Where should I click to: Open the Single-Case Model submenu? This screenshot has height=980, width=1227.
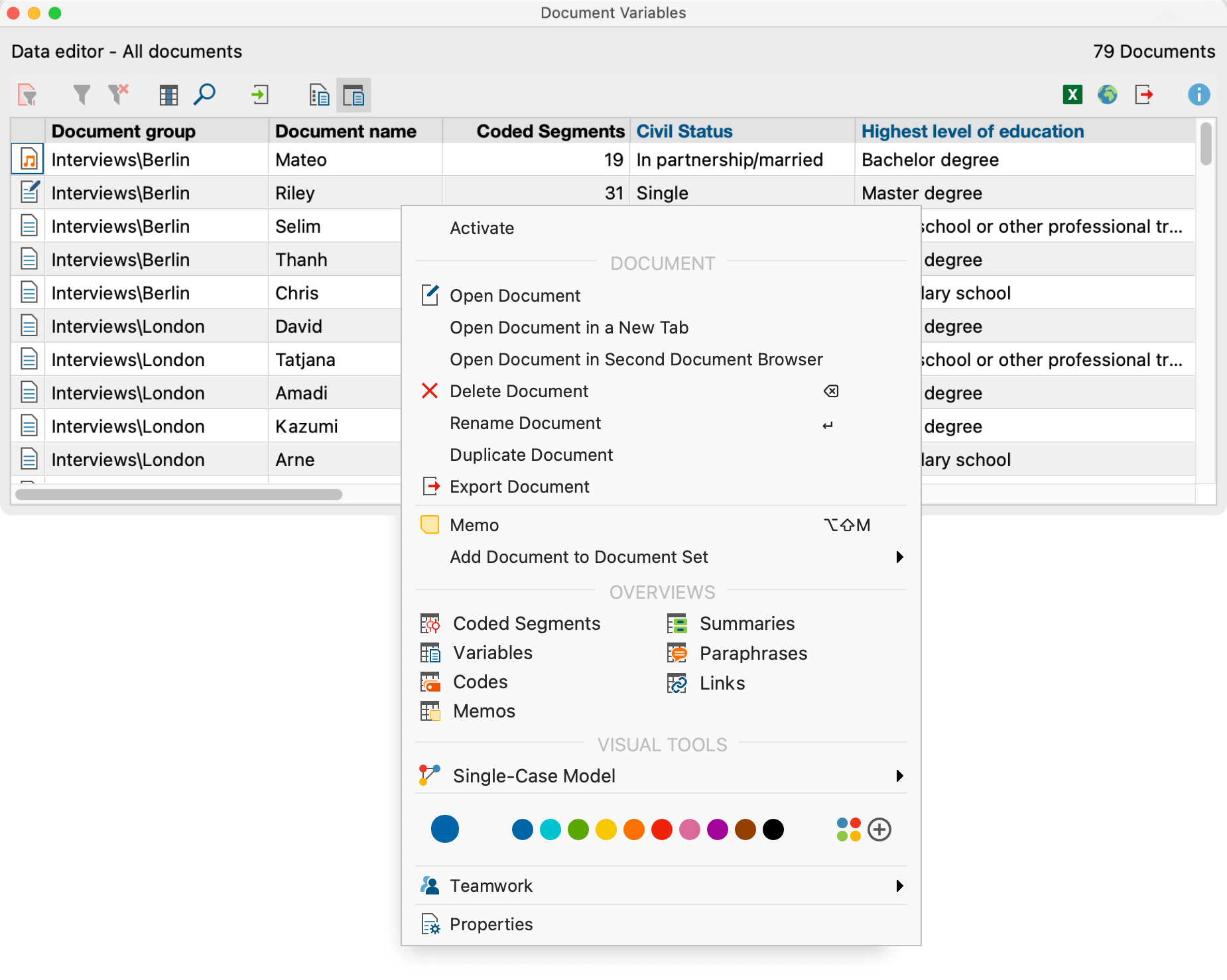pos(534,776)
